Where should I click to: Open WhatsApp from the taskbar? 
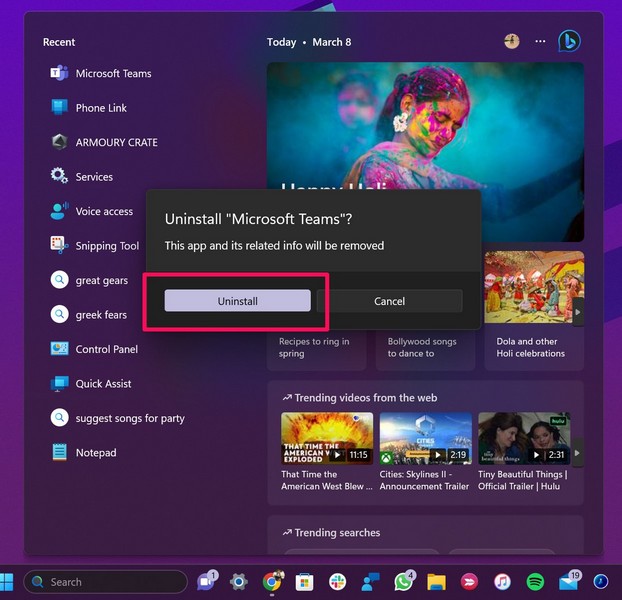[403, 581]
